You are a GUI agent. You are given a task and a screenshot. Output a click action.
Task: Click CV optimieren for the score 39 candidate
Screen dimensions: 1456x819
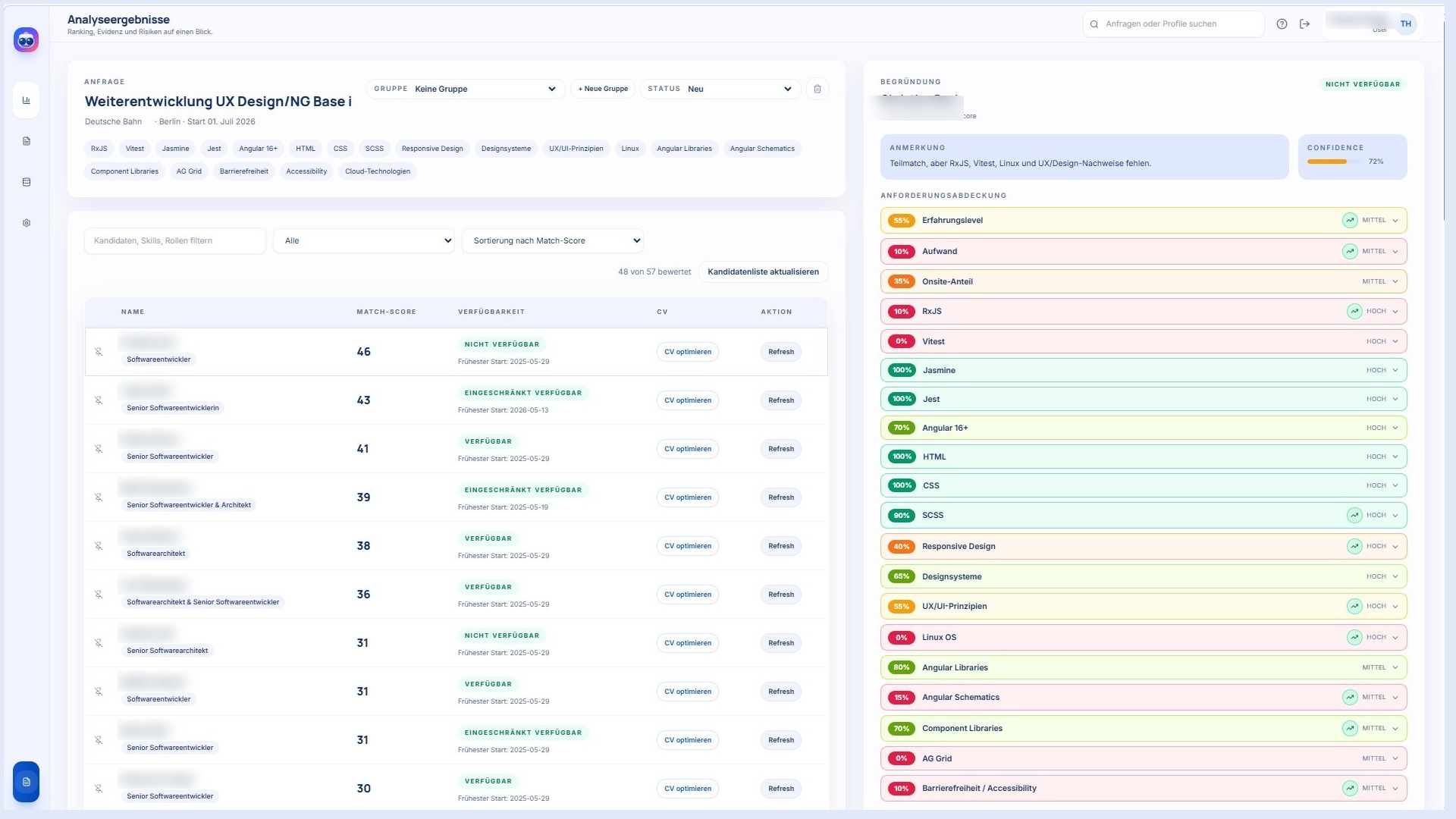(688, 497)
